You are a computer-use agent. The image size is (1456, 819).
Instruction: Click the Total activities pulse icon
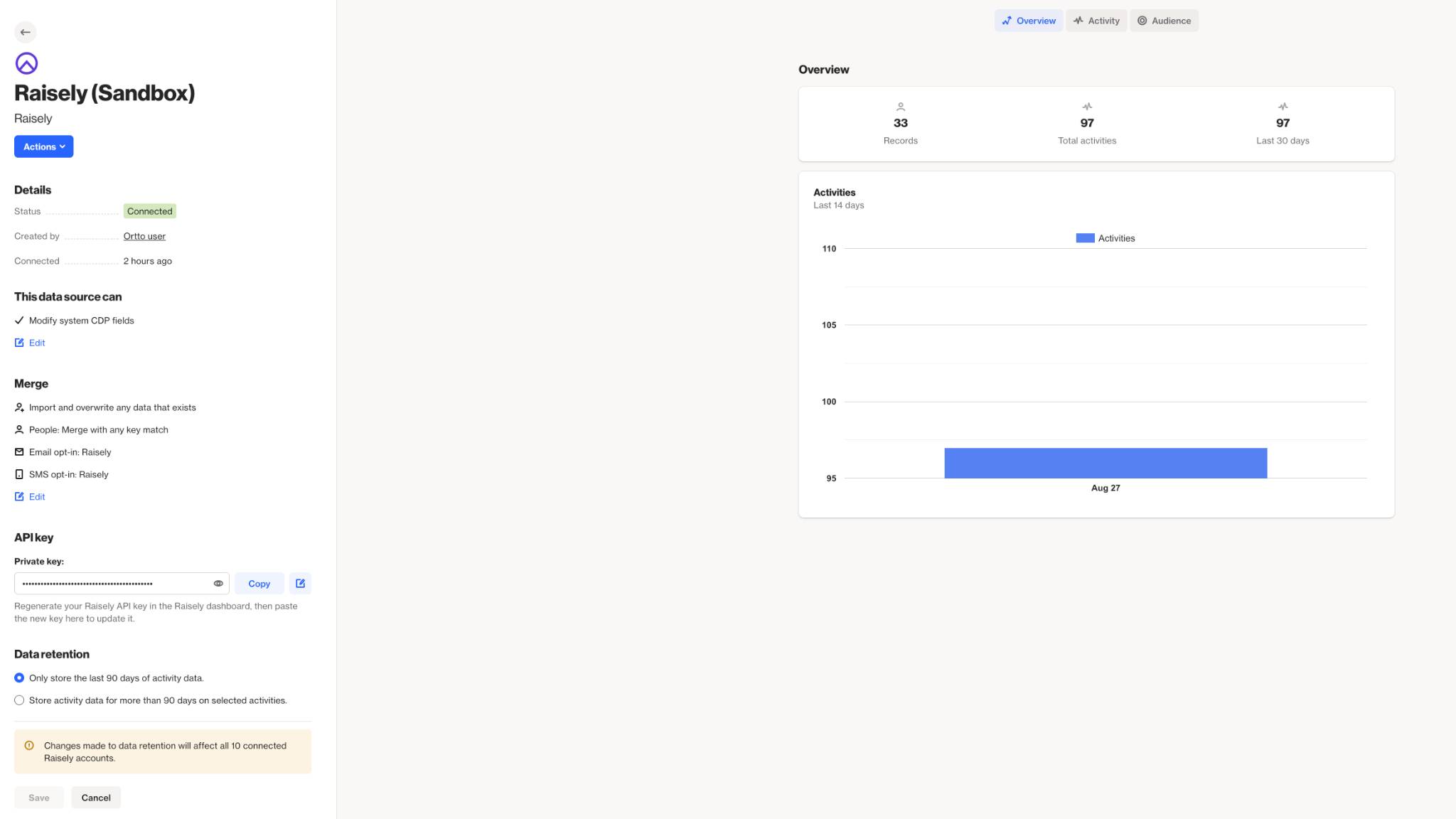[x=1087, y=107]
